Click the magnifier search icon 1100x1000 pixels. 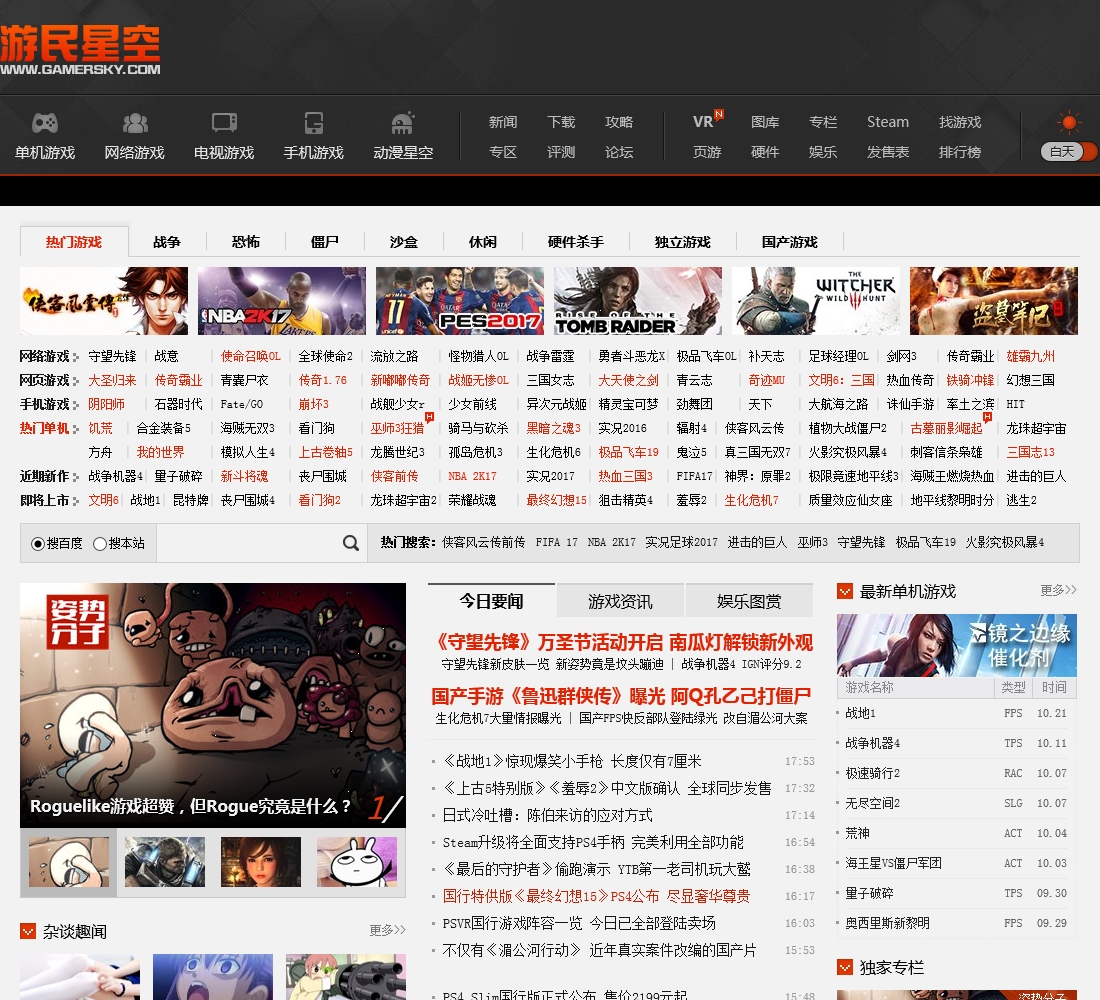click(351, 543)
